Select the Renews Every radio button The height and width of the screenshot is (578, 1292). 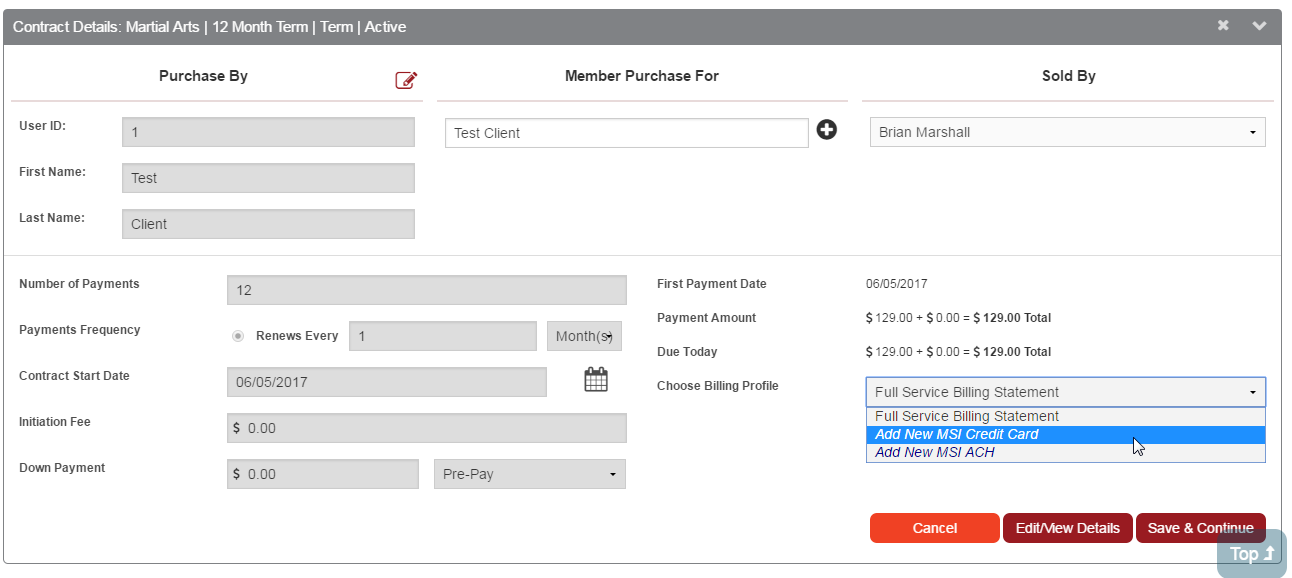pos(238,336)
